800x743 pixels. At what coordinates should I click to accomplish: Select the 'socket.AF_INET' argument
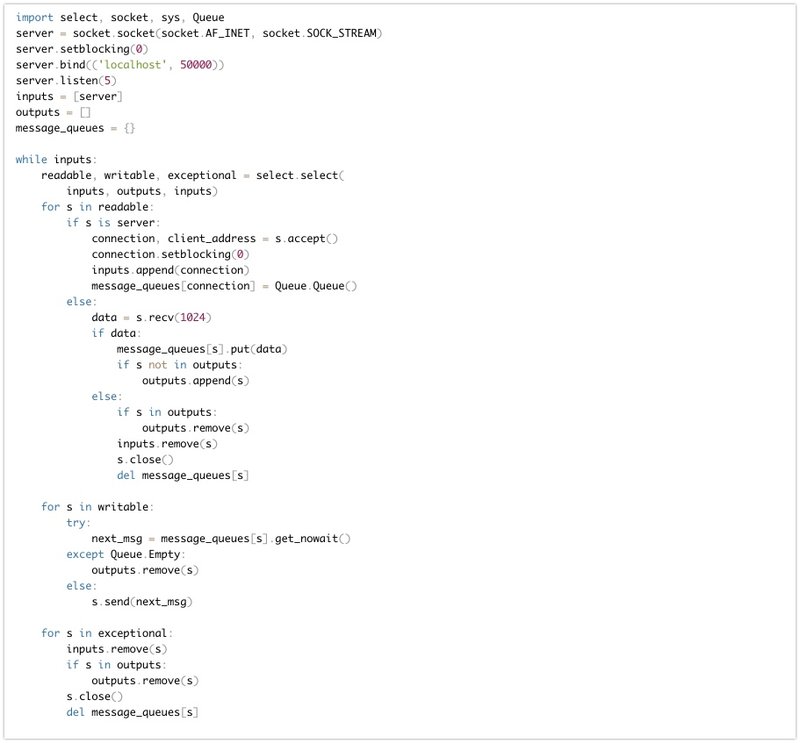(206, 33)
